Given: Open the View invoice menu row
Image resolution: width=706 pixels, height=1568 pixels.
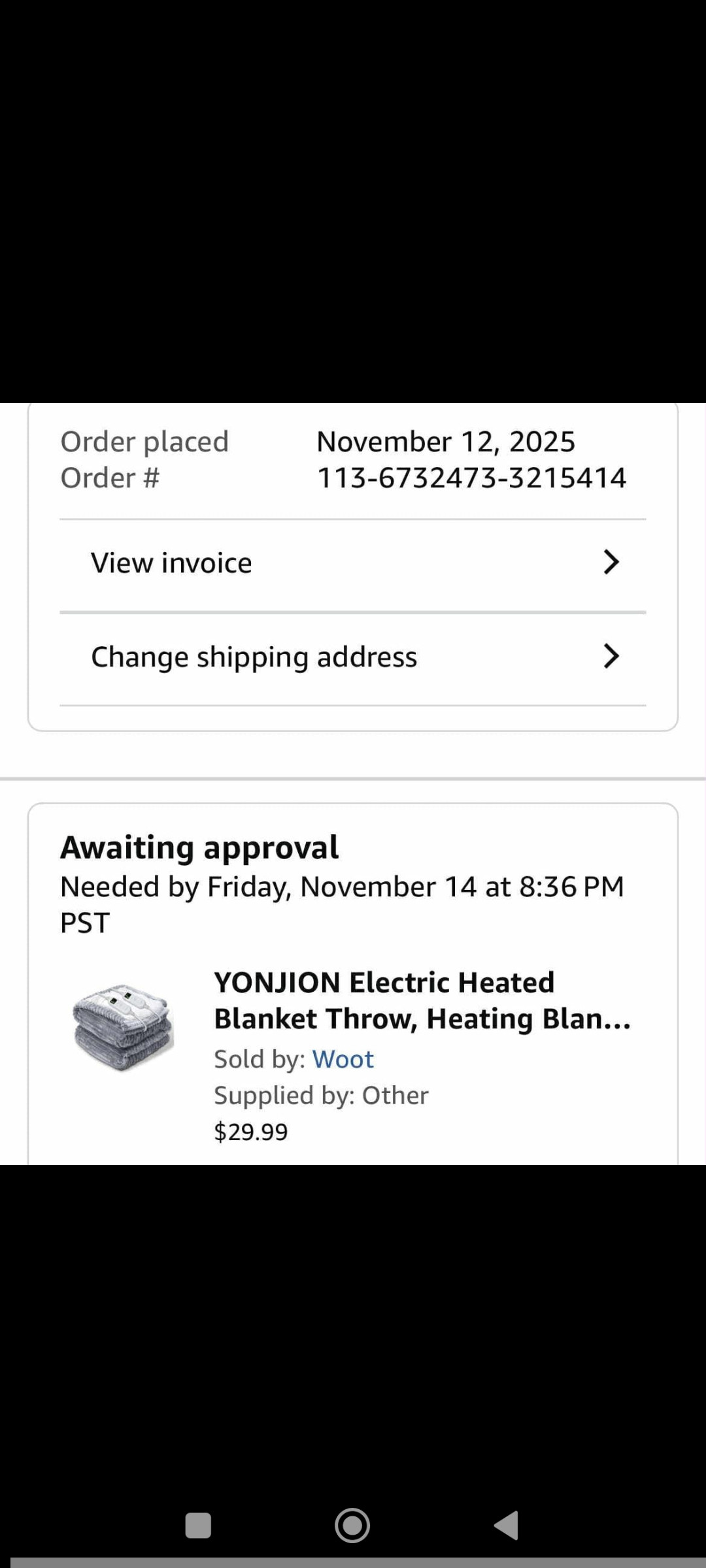Looking at the screenshot, I should (171, 563).
